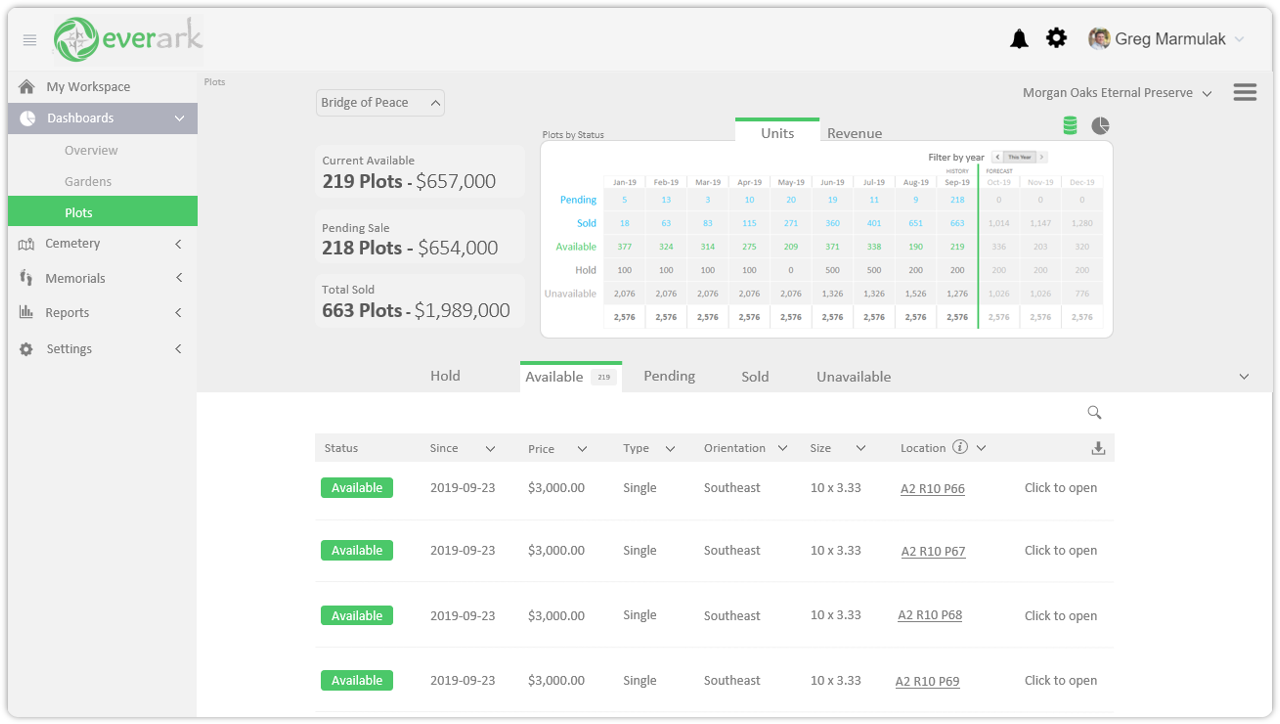Switch to the pie chart view icon
This screenshot has width=1280, height=724.
(x=1100, y=125)
